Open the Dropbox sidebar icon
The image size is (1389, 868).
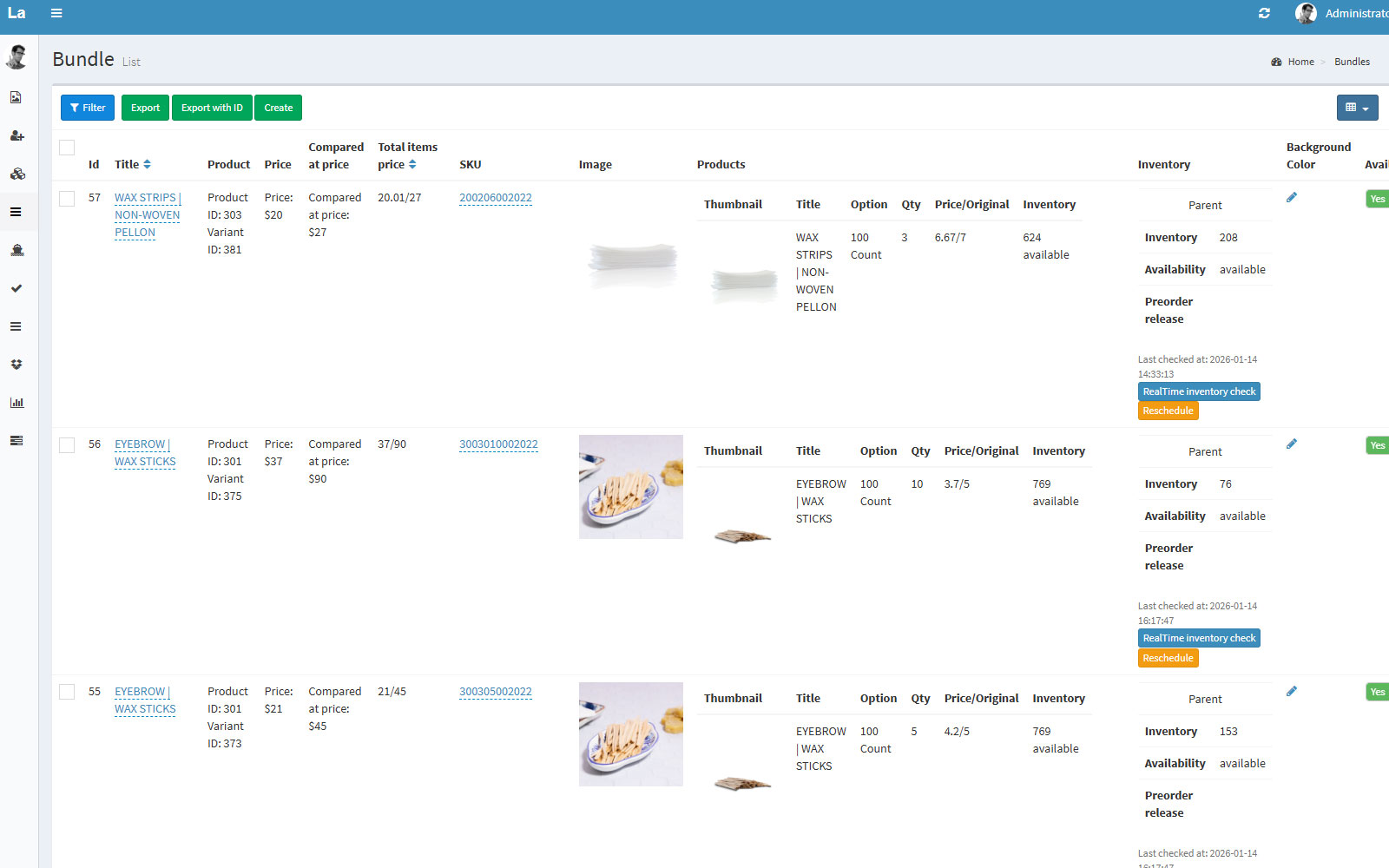[x=16, y=365]
